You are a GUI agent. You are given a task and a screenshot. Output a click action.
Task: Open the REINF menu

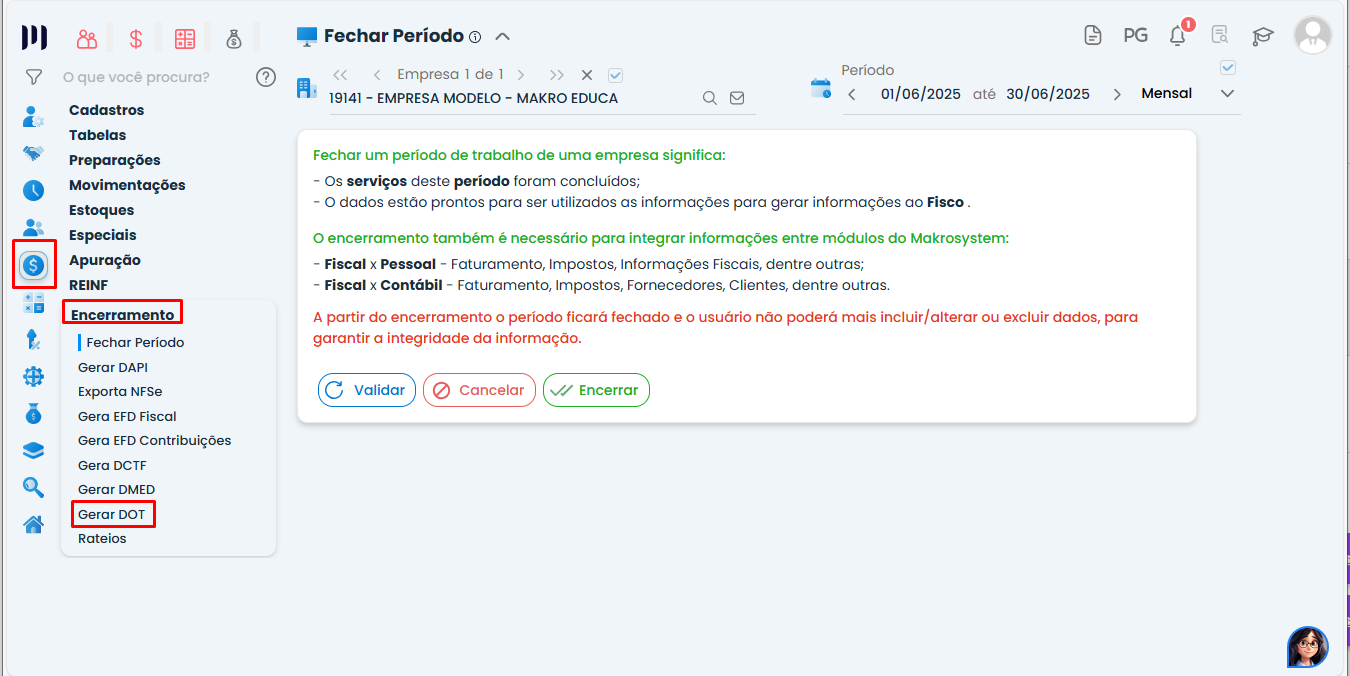[88, 285]
